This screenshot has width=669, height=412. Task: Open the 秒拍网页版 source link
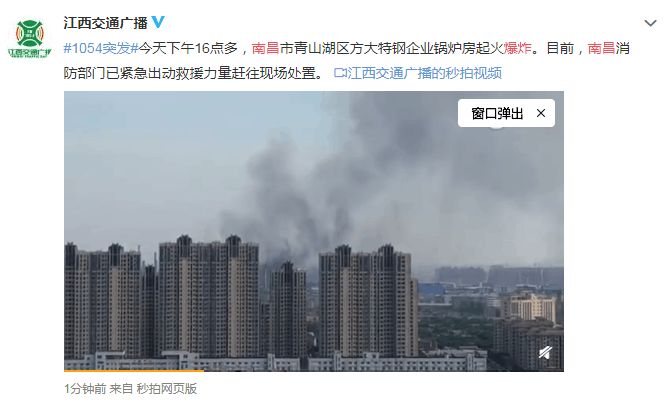click(166, 389)
